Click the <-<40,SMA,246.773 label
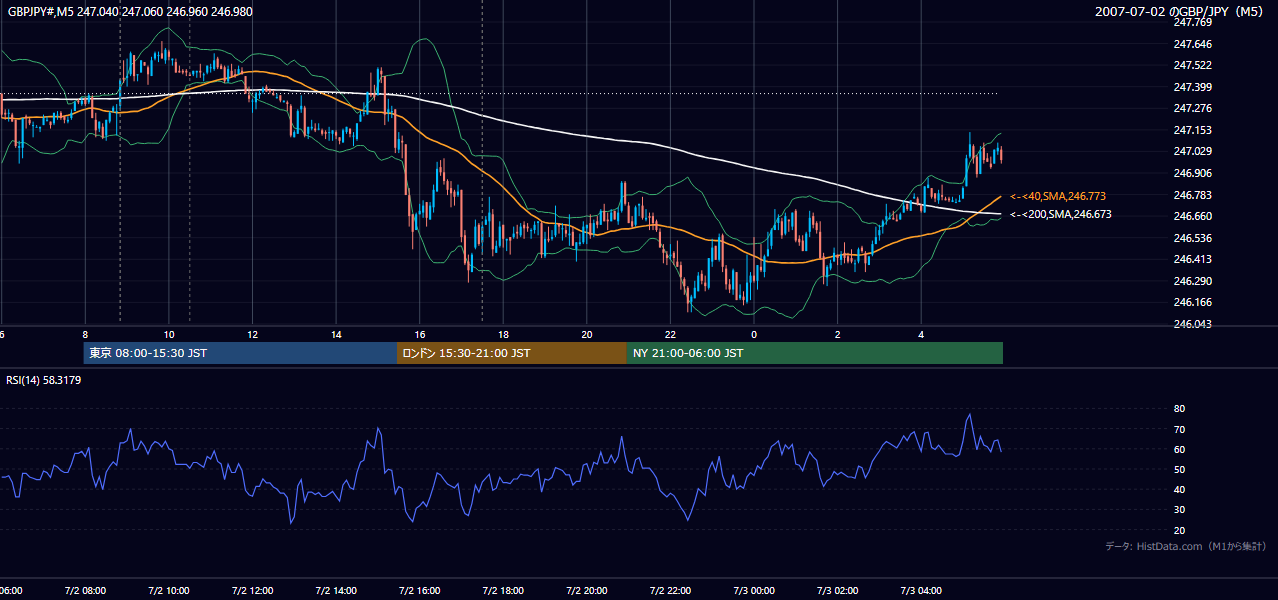 pos(1058,196)
